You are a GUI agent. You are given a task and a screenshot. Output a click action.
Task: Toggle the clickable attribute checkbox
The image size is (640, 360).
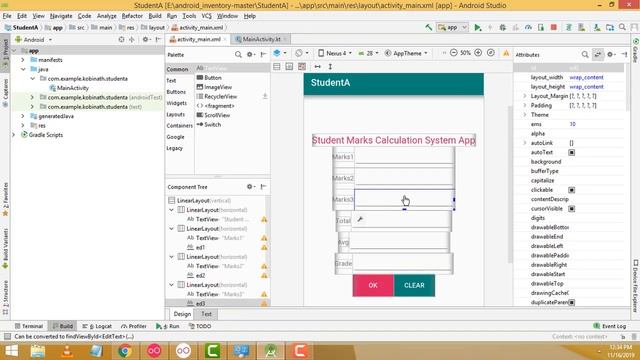tap(571, 190)
